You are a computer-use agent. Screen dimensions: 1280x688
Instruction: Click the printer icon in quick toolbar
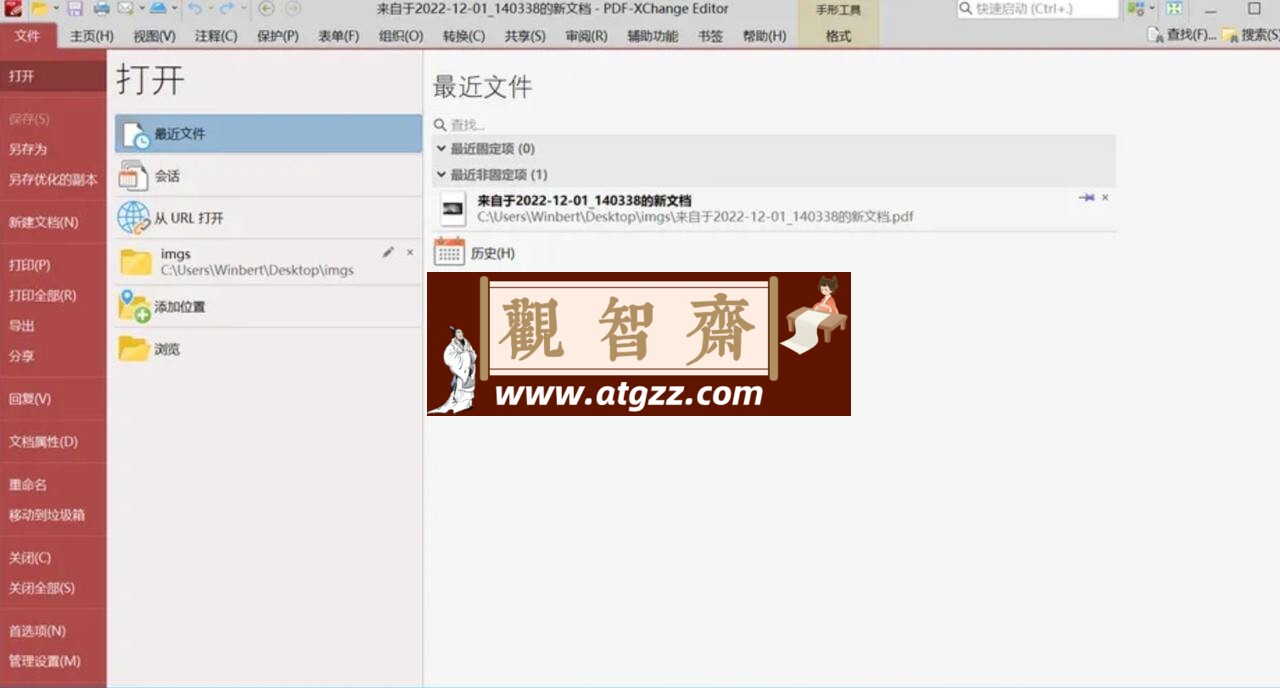[x=102, y=8]
